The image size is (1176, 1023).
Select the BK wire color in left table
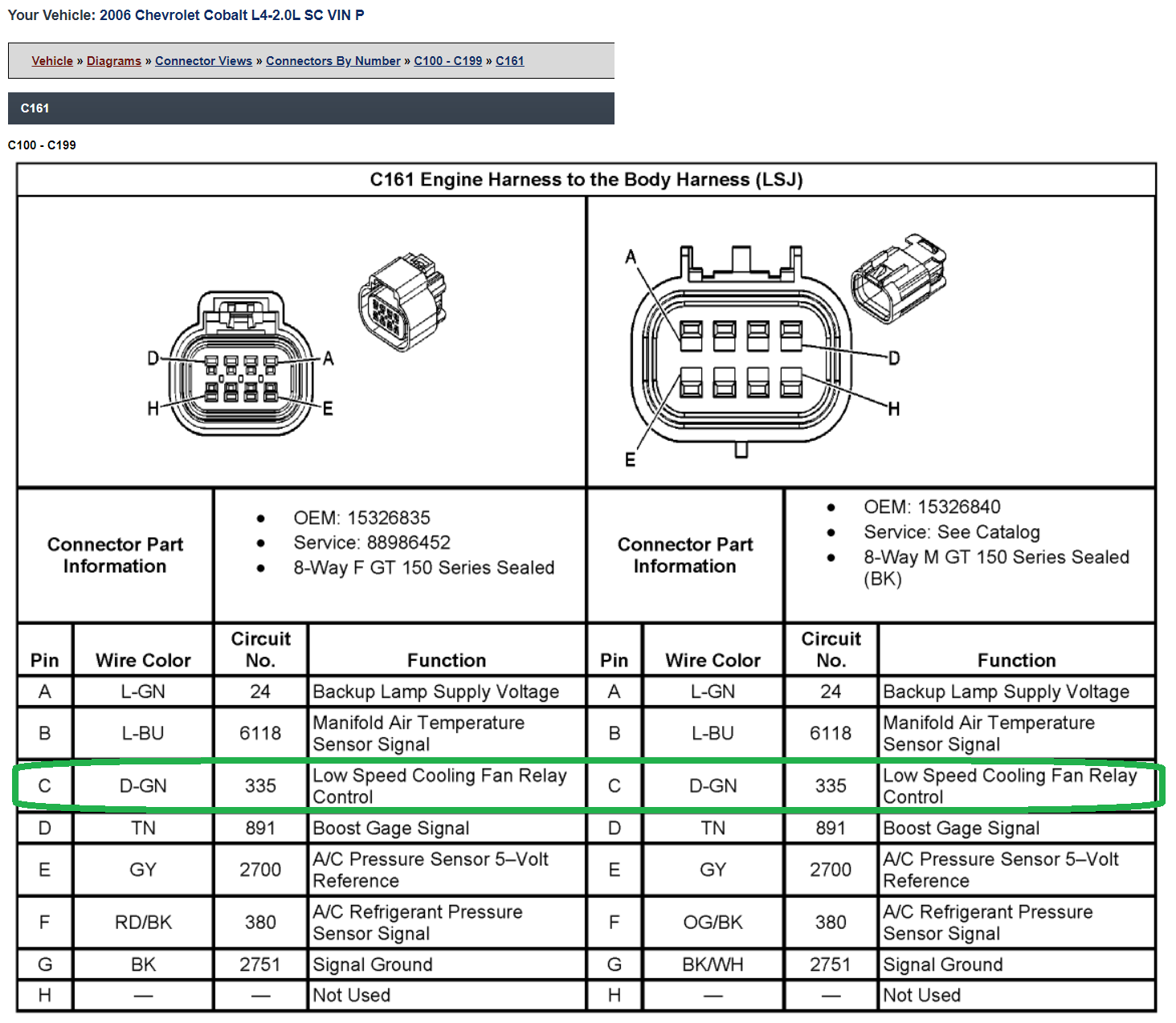coord(143,964)
